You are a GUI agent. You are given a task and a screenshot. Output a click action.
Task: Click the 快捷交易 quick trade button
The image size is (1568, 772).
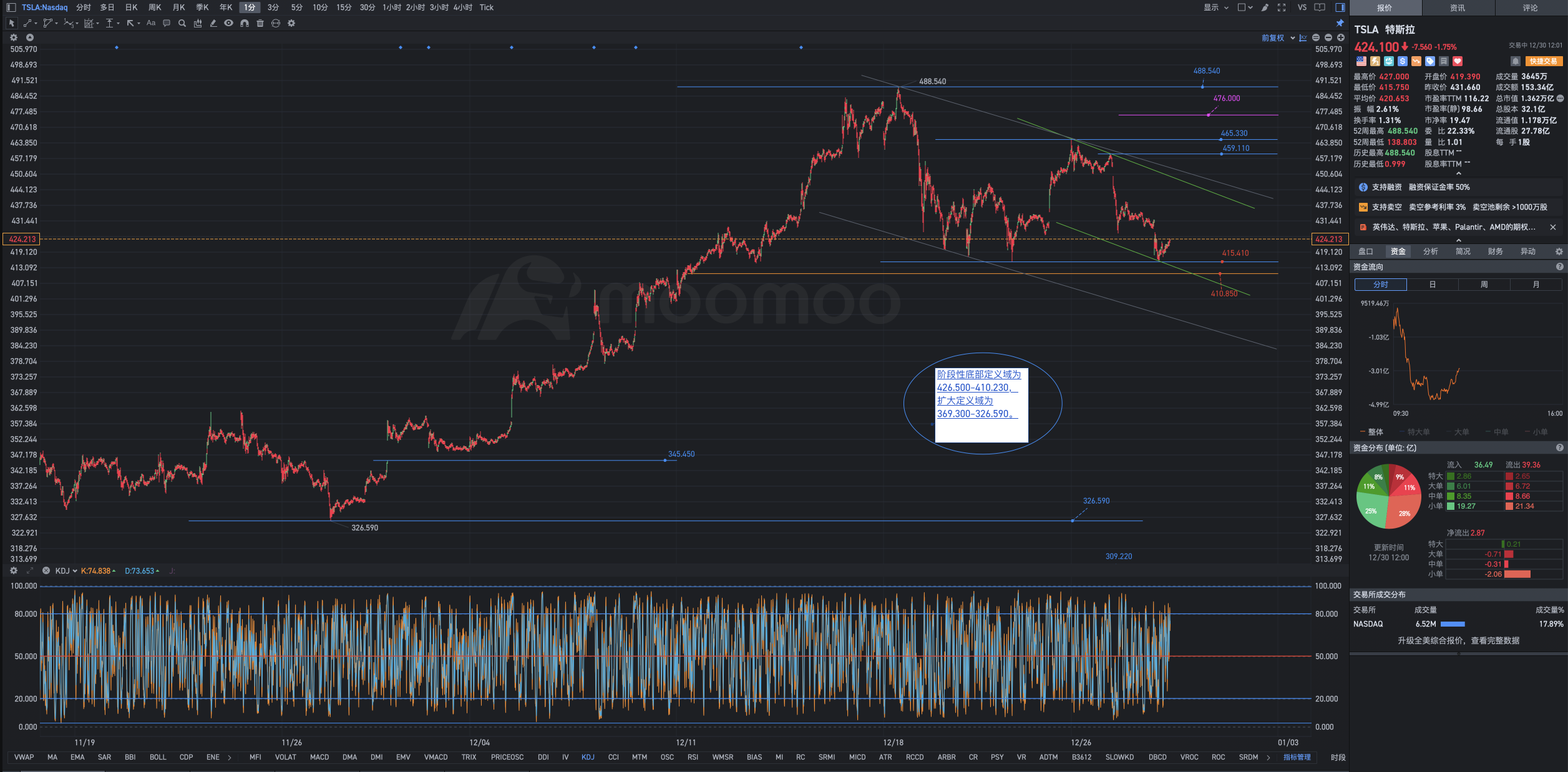click(1544, 61)
